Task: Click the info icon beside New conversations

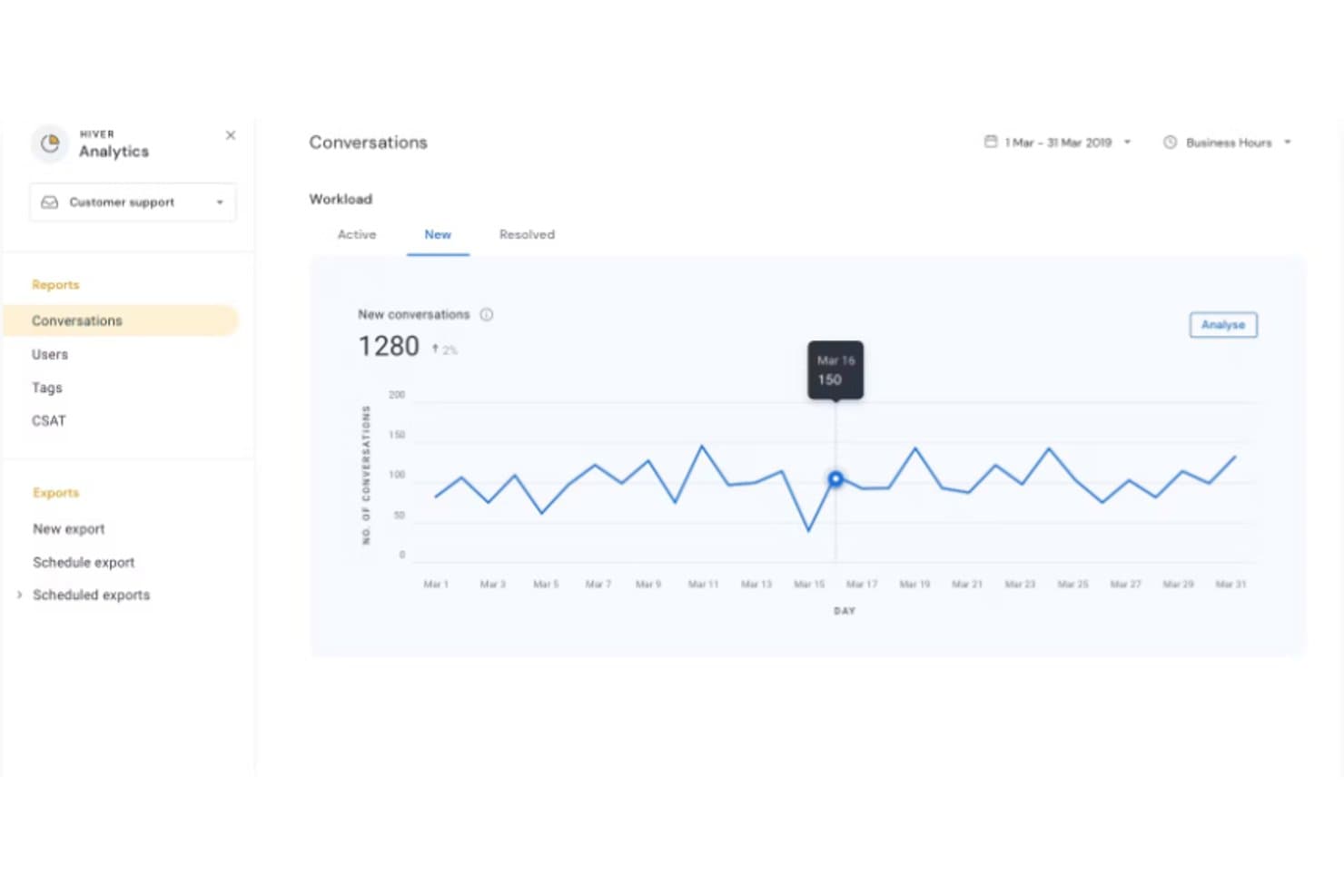Action: point(487,315)
